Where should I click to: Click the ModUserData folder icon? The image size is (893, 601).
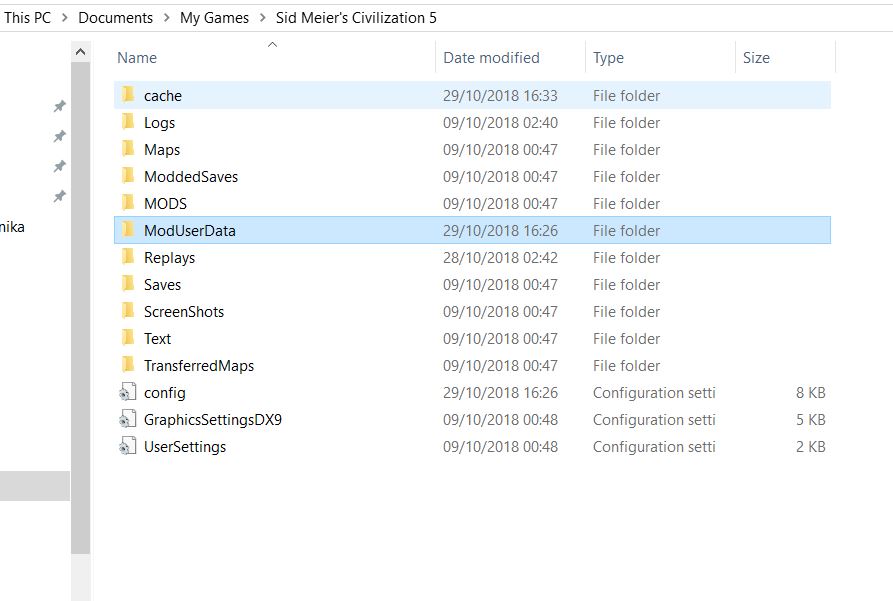coord(129,230)
